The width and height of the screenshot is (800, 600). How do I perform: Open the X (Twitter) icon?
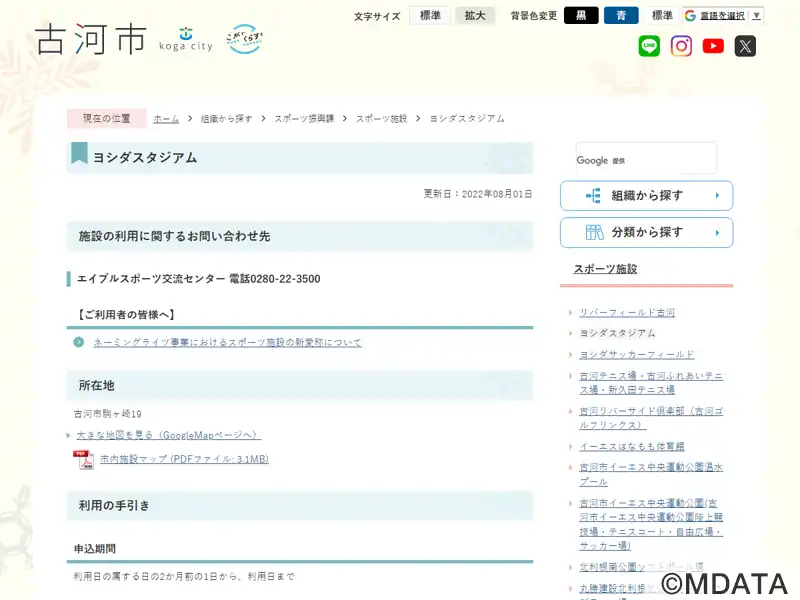[x=745, y=46]
